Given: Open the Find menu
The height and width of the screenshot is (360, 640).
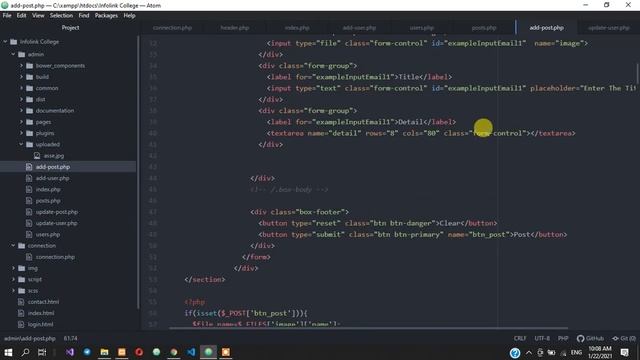Looking at the screenshot, I should (84, 16).
